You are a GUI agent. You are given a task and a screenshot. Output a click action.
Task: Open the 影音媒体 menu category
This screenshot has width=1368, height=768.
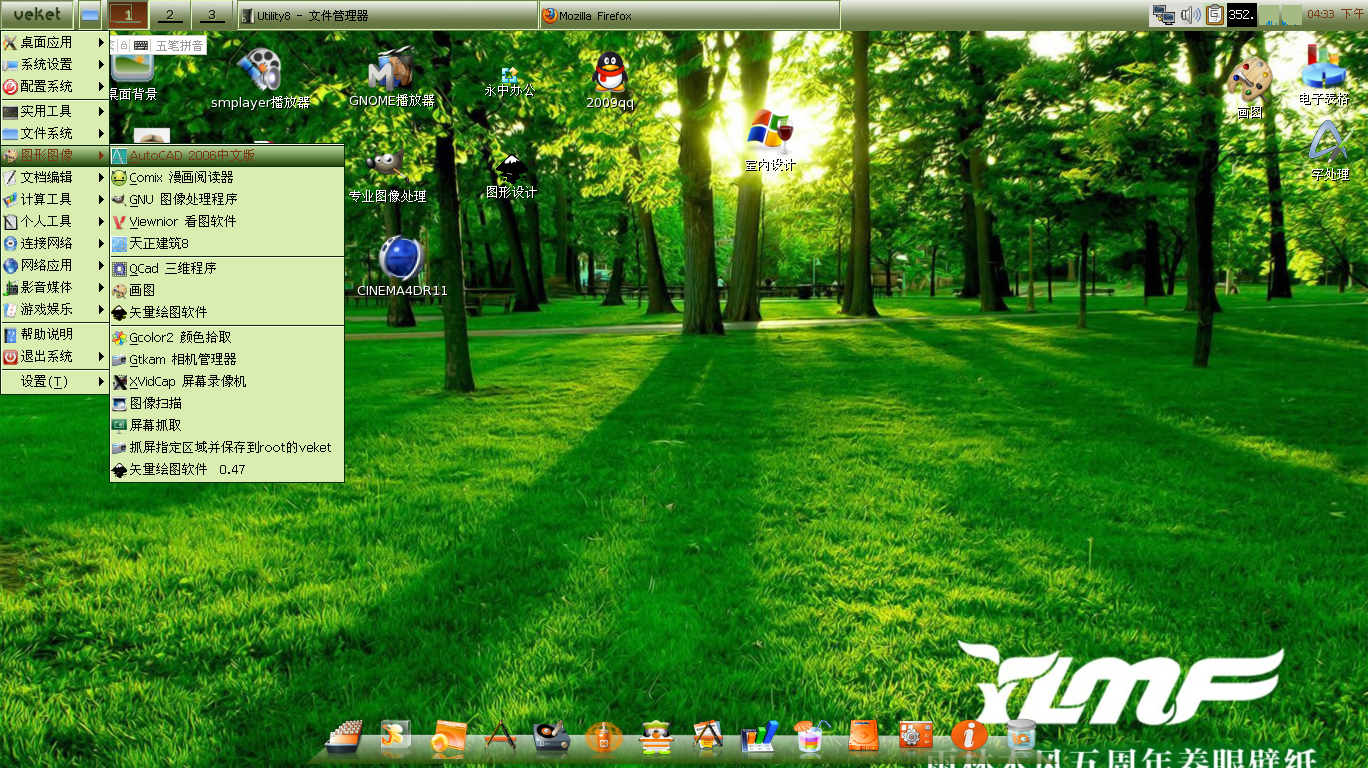54,287
